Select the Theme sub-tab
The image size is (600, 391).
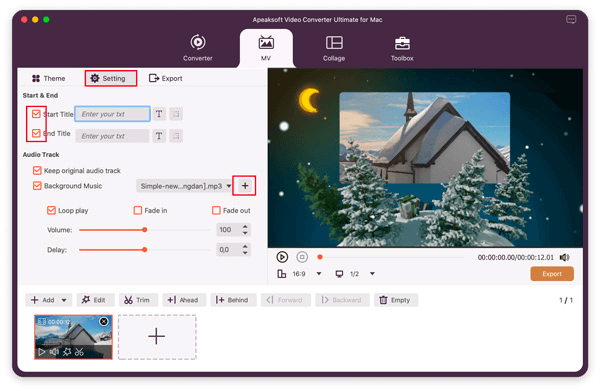49,78
